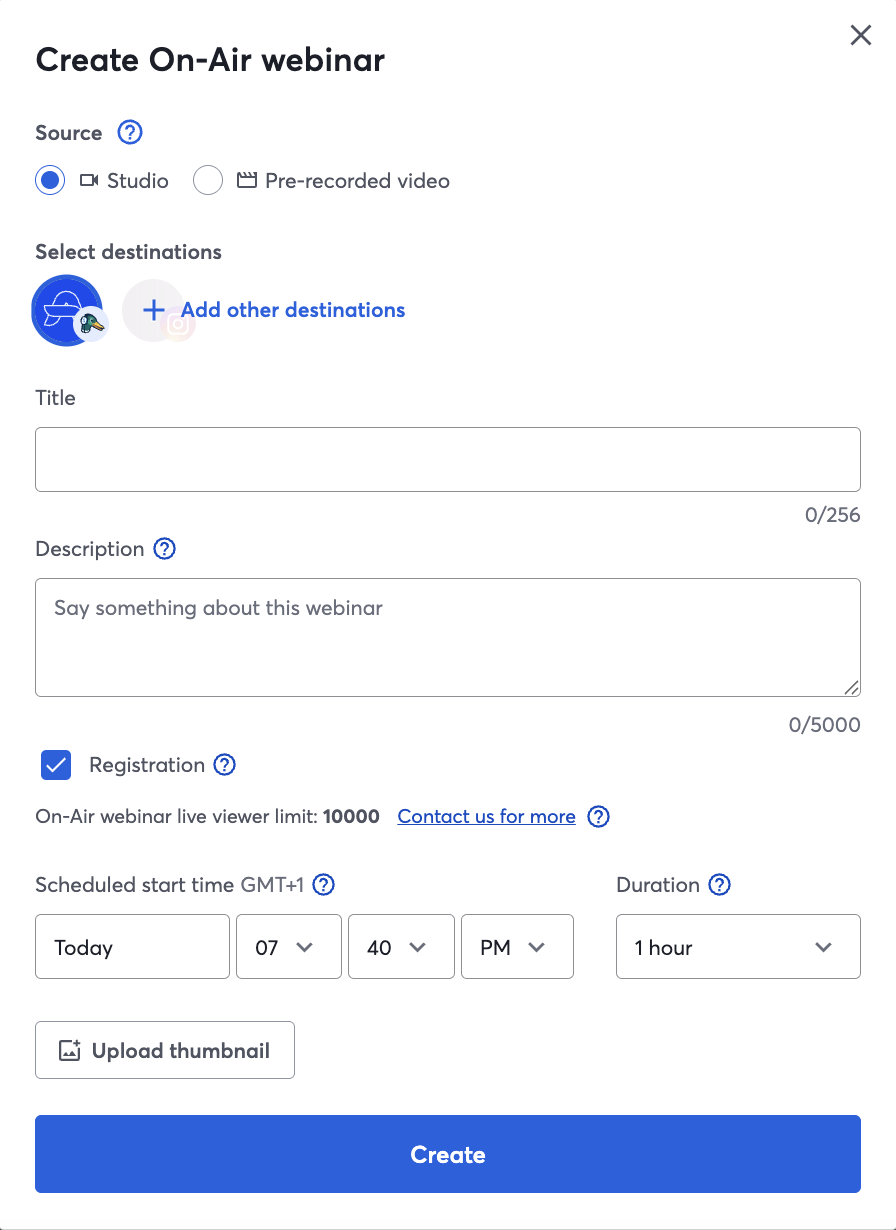The width and height of the screenshot is (896, 1230).
Task: Open the Duration dropdown set to 1 hour
Action: [738, 946]
